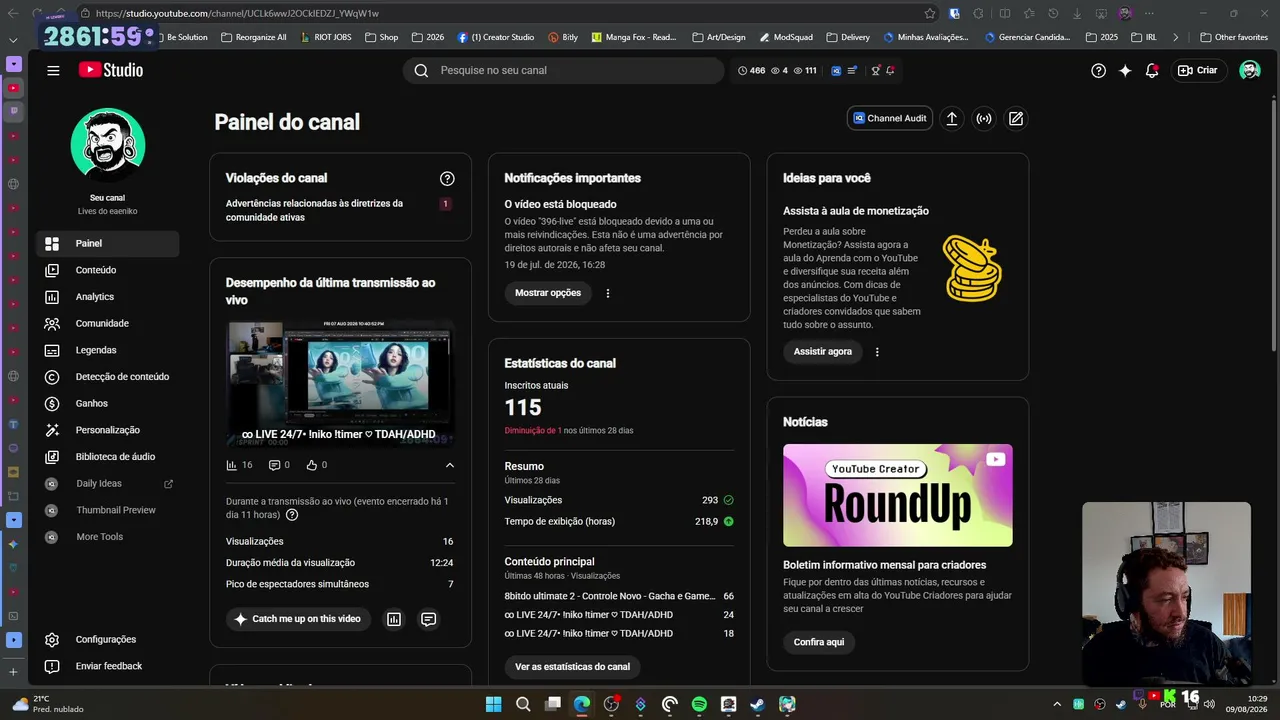Open Thumbnail Preview in the sidebar
1280x720 pixels.
tap(108, 510)
